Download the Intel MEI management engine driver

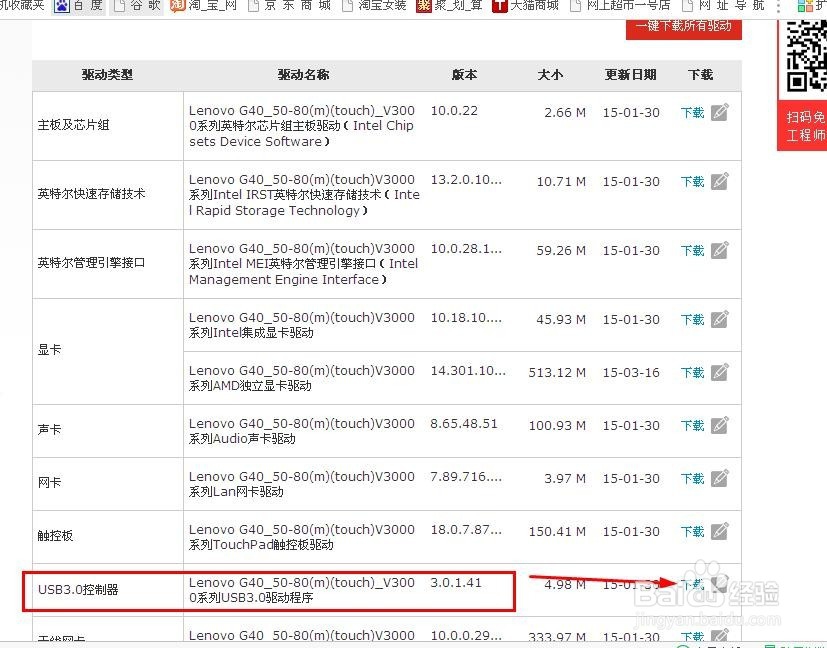(693, 250)
